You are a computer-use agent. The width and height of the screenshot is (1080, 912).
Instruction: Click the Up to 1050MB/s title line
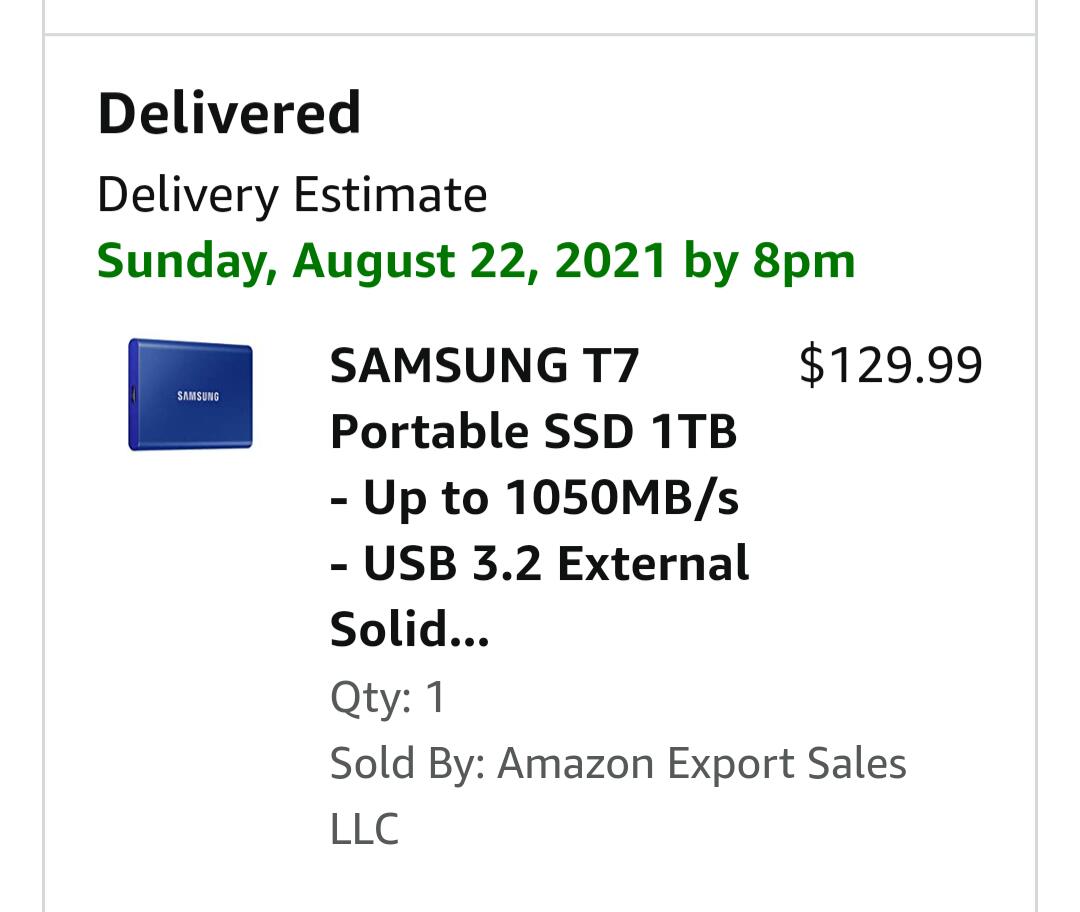[535, 497]
